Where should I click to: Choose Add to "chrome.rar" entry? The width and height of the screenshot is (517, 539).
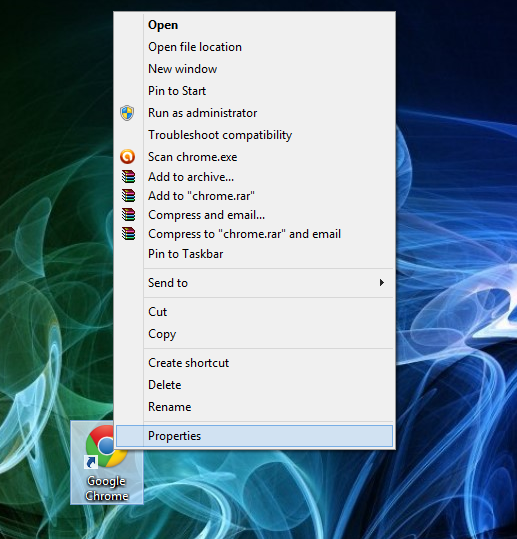[x=254, y=196]
